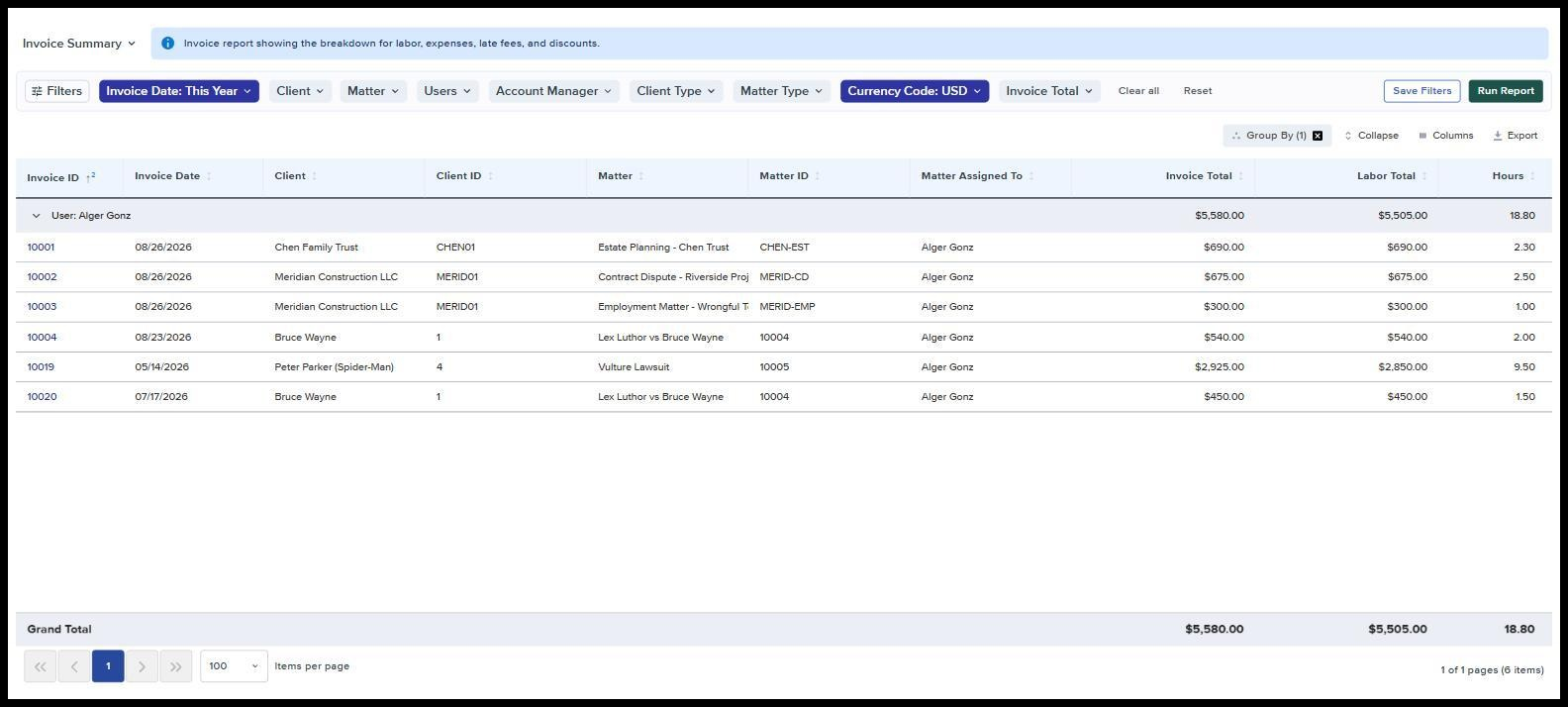Click the Export download button
The height and width of the screenshot is (707, 1568).
pos(1515,136)
